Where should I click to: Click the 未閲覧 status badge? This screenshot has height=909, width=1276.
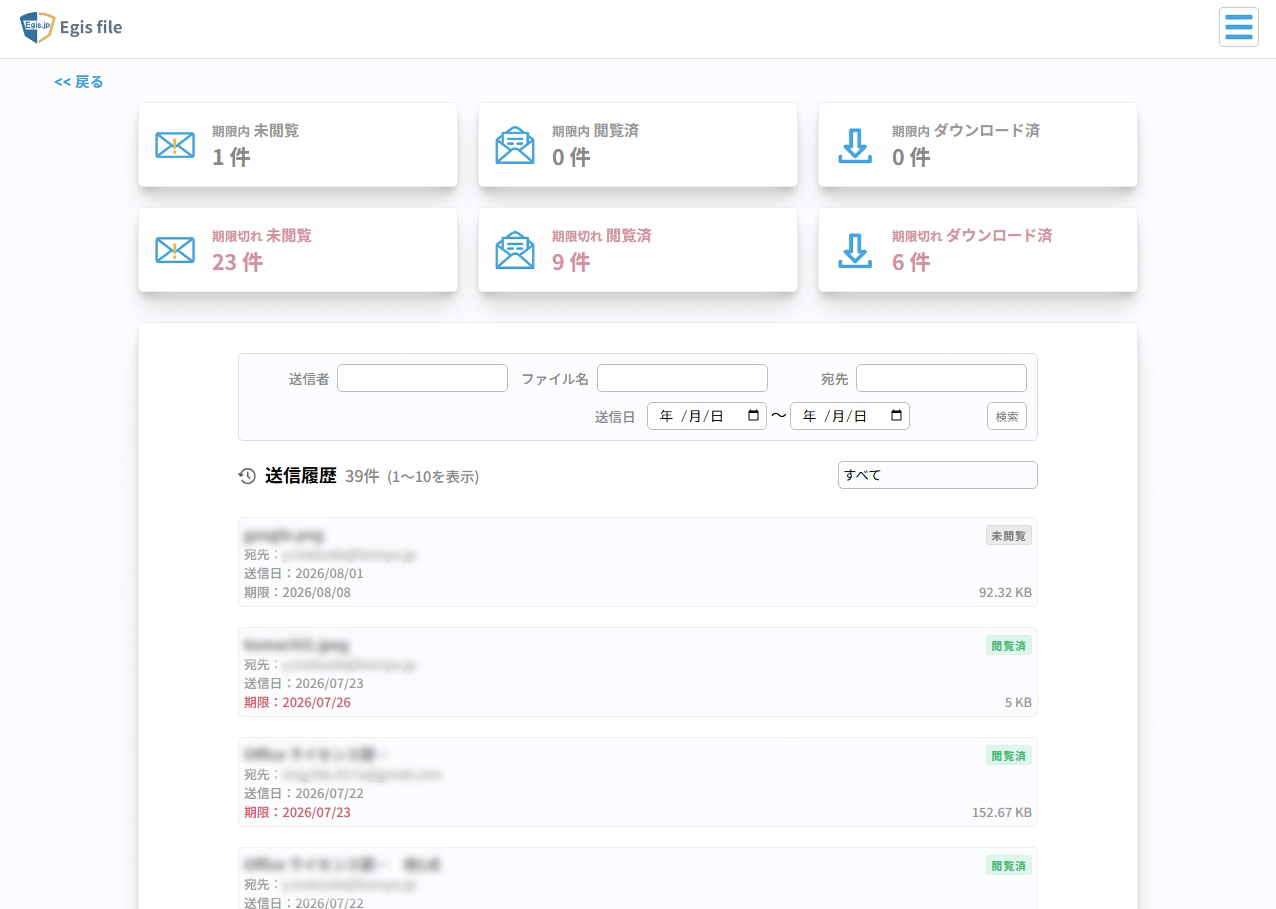pyautogui.click(x=1009, y=535)
